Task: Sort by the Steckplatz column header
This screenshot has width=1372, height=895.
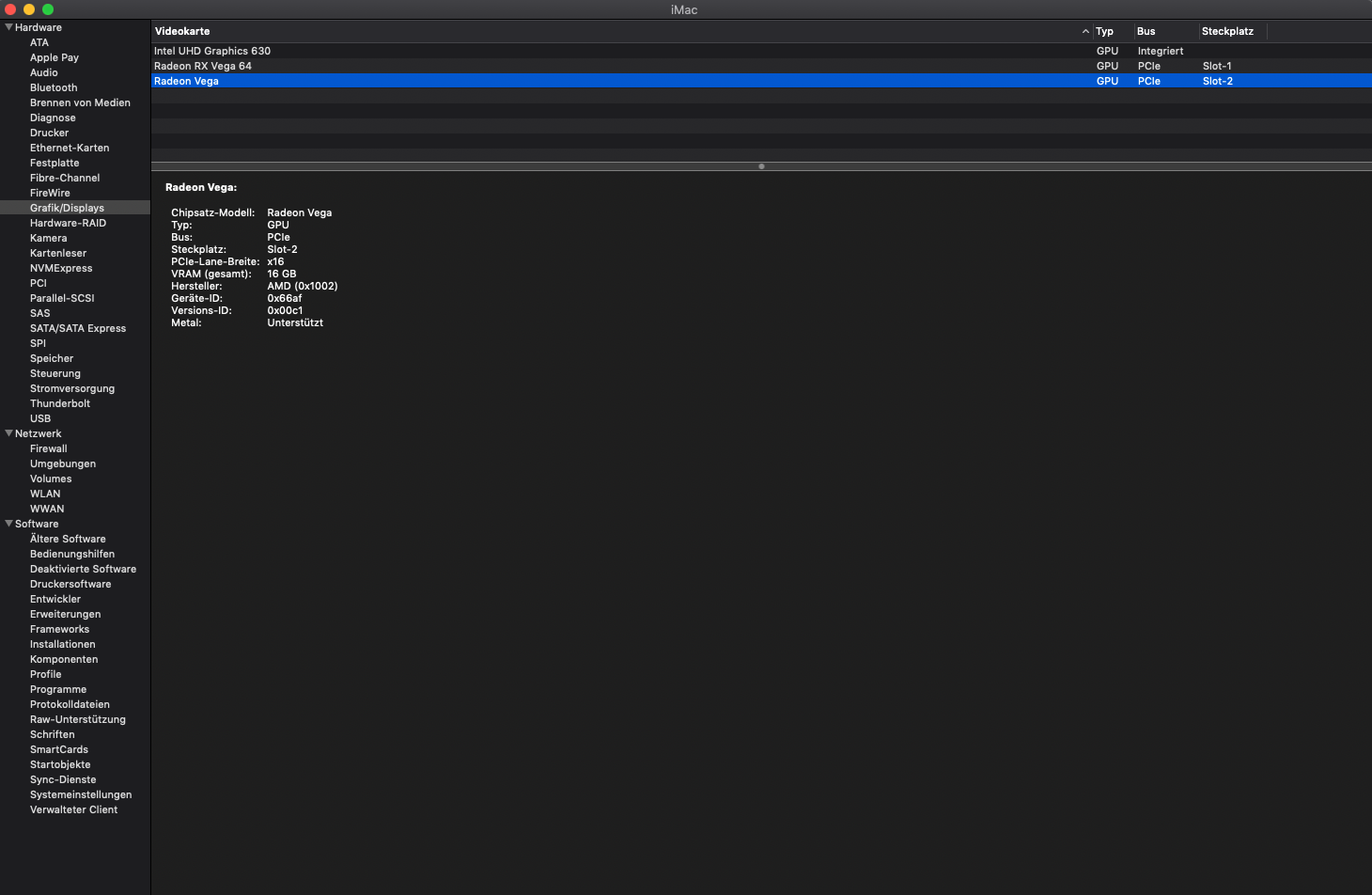Action: pos(1227,31)
